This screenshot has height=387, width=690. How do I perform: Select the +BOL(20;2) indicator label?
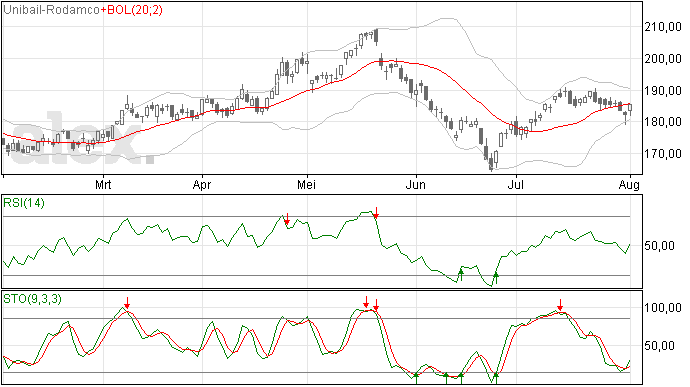point(131,10)
